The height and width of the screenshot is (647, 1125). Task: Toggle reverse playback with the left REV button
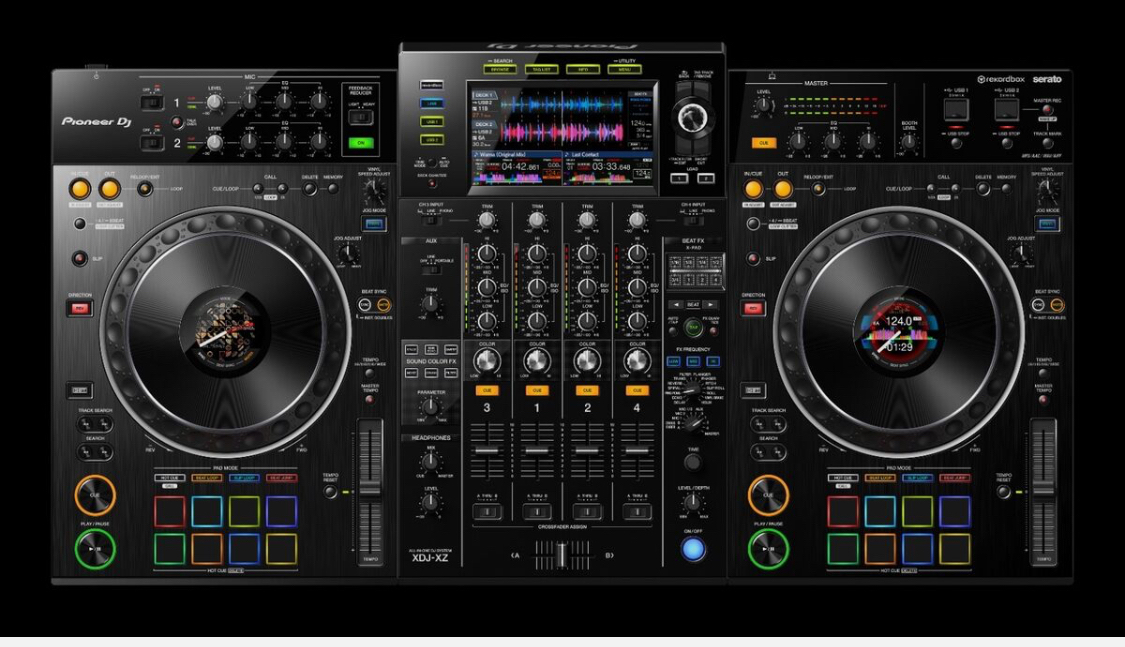[77, 308]
